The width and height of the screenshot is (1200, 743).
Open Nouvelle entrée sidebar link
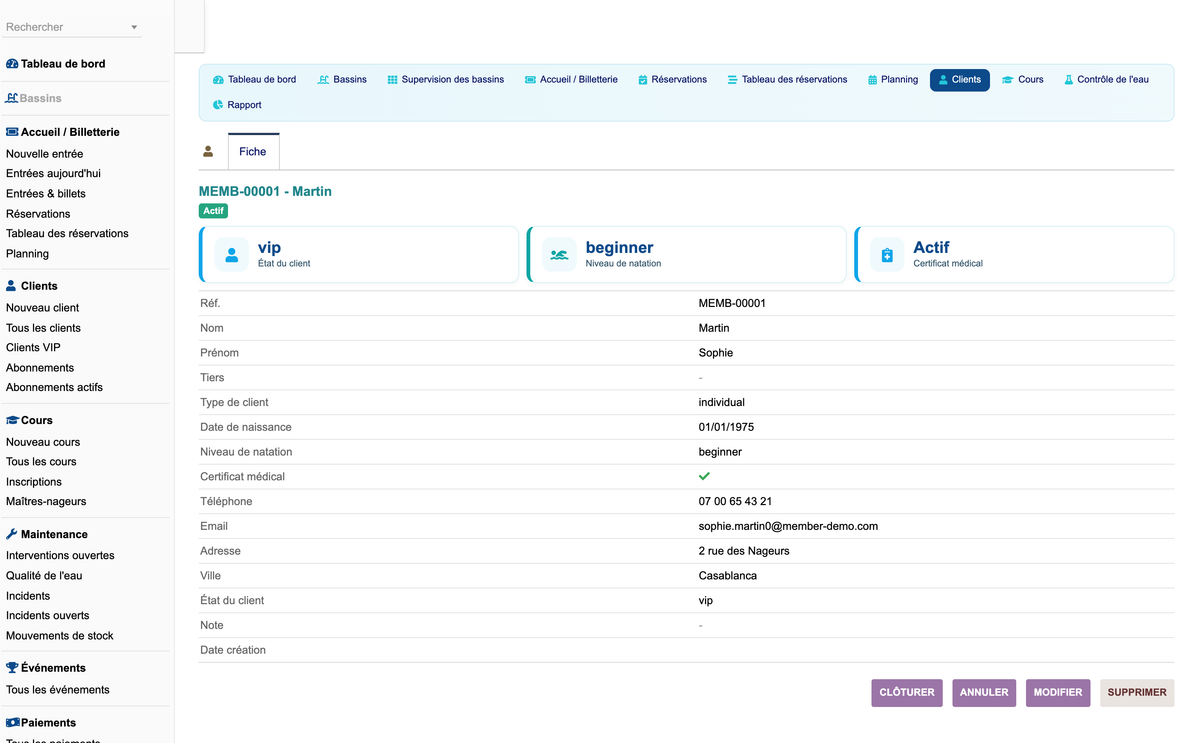[45, 154]
